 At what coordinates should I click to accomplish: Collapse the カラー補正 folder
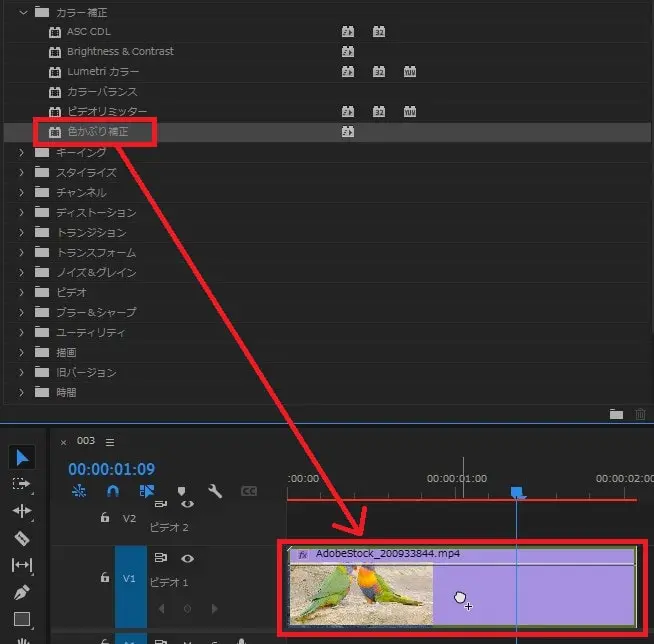pyautogui.click(x=23, y=12)
